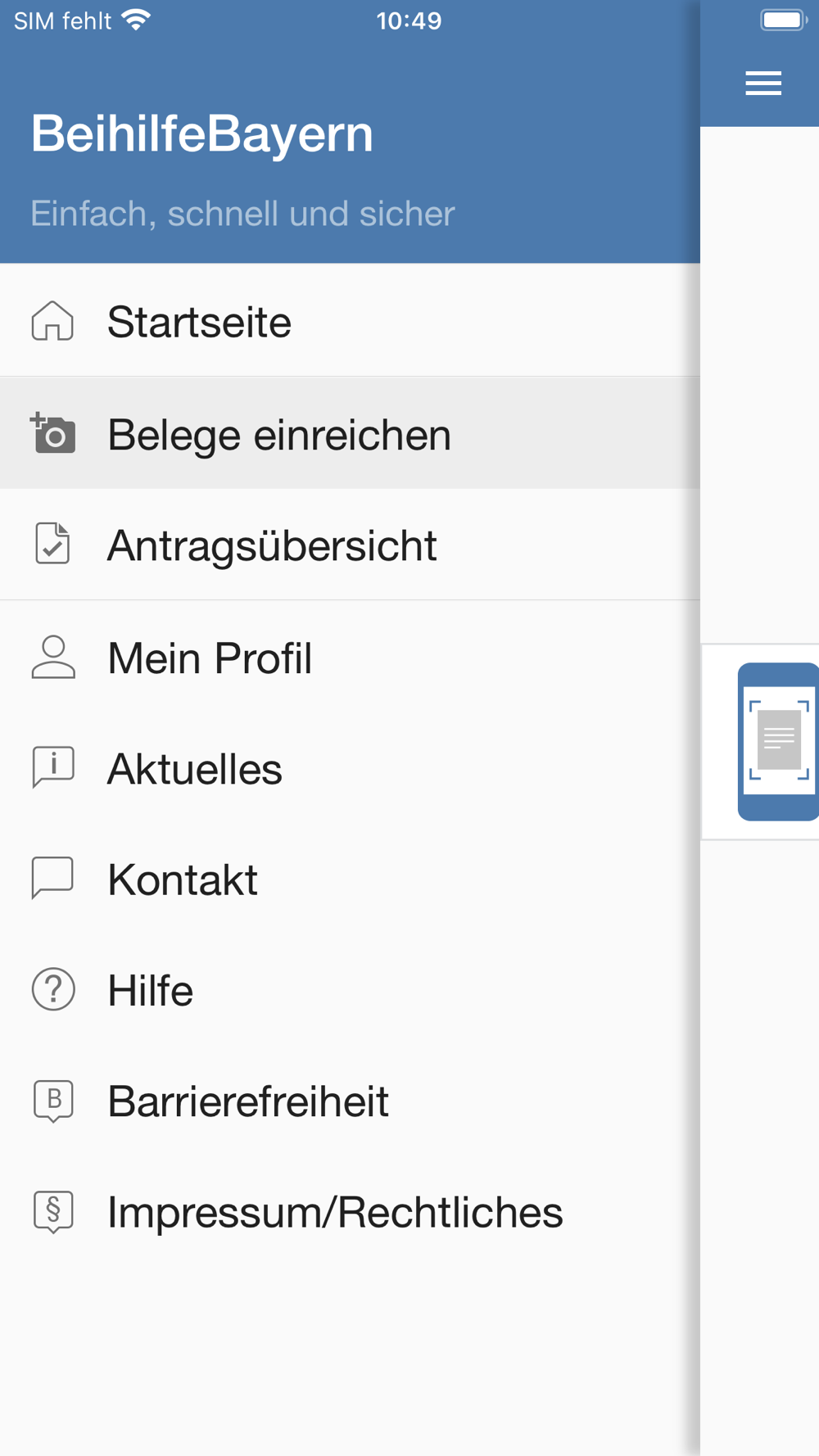Show Aktuelles news section
The width and height of the screenshot is (819, 1456).
(195, 769)
